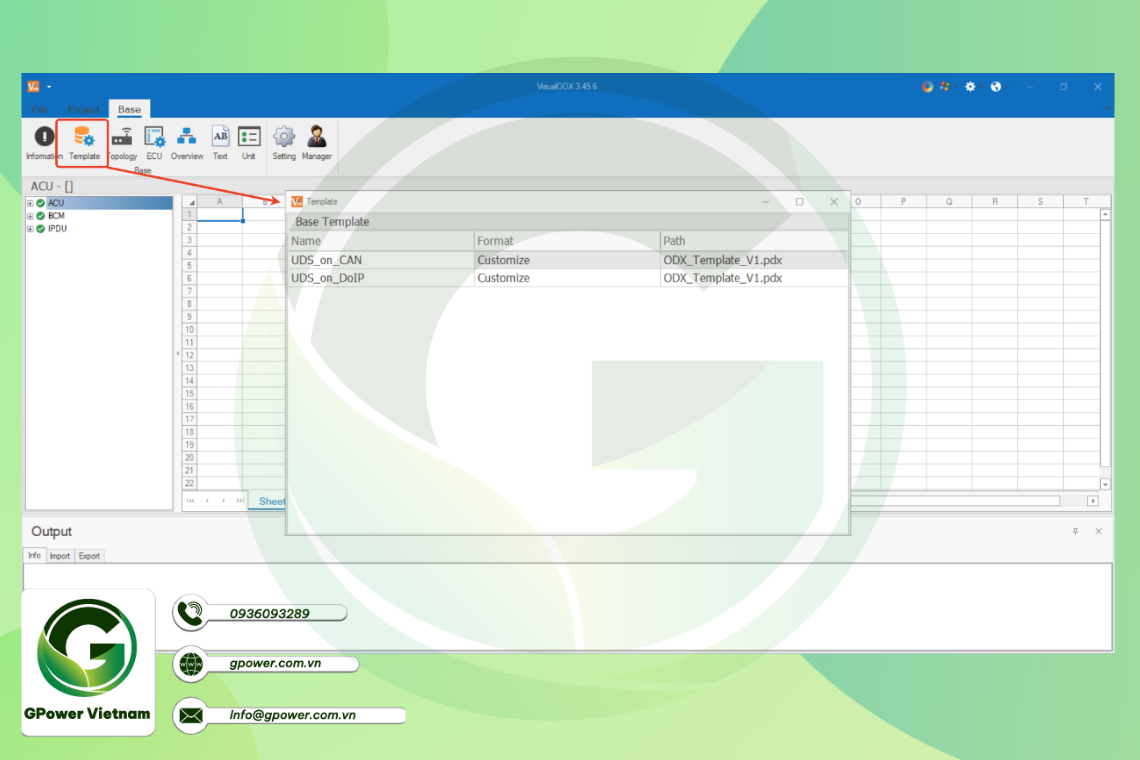Switch to the Info output tab
The width and height of the screenshot is (1140, 760).
pos(34,555)
